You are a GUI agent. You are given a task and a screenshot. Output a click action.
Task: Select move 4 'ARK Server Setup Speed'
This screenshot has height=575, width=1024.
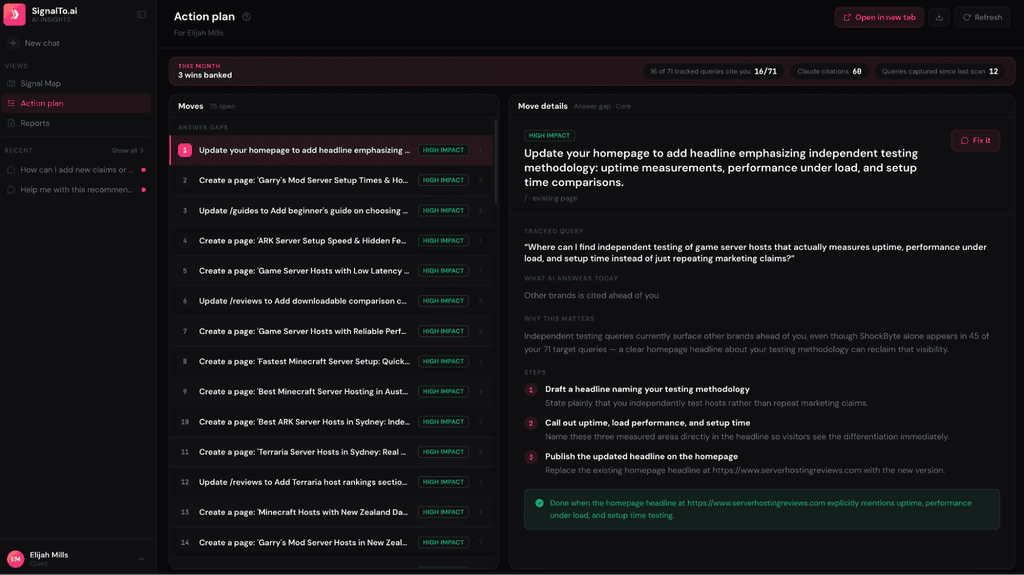point(332,240)
